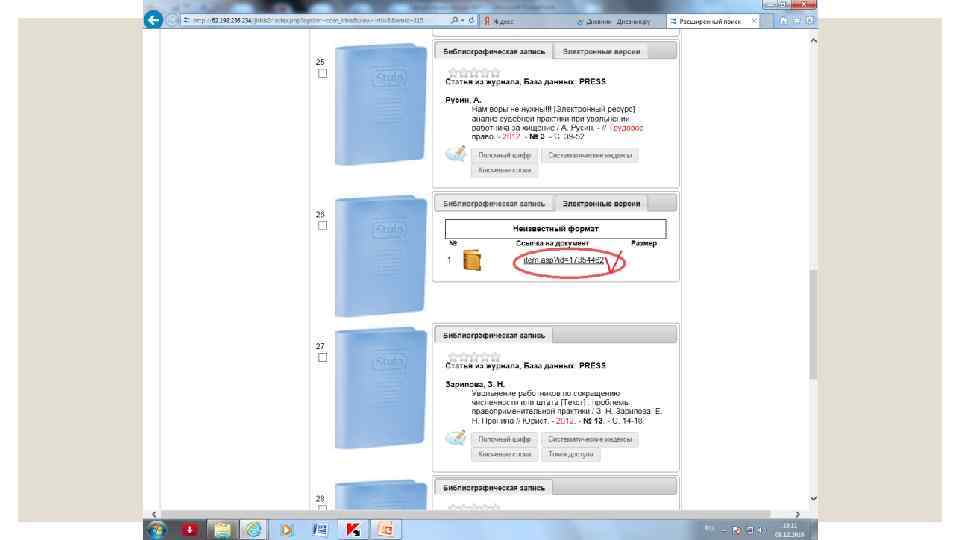
Task: Tick the checkbox for record 26
Action: [x=323, y=225]
